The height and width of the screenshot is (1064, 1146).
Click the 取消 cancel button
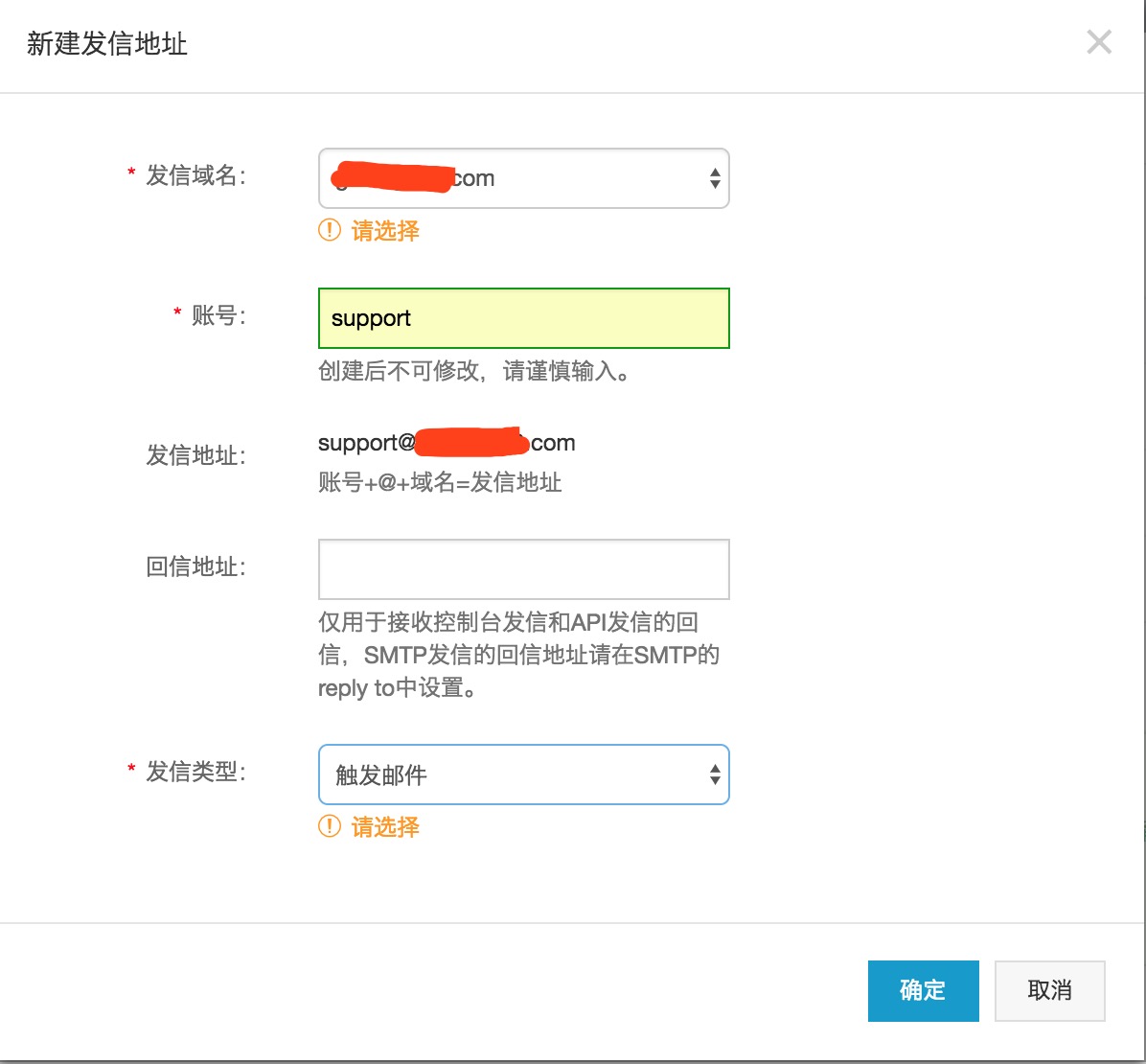click(1049, 991)
